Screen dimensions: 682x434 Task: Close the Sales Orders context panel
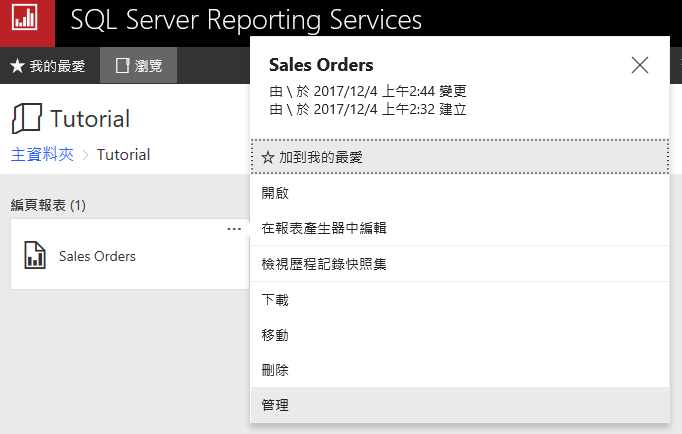[x=640, y=65]
